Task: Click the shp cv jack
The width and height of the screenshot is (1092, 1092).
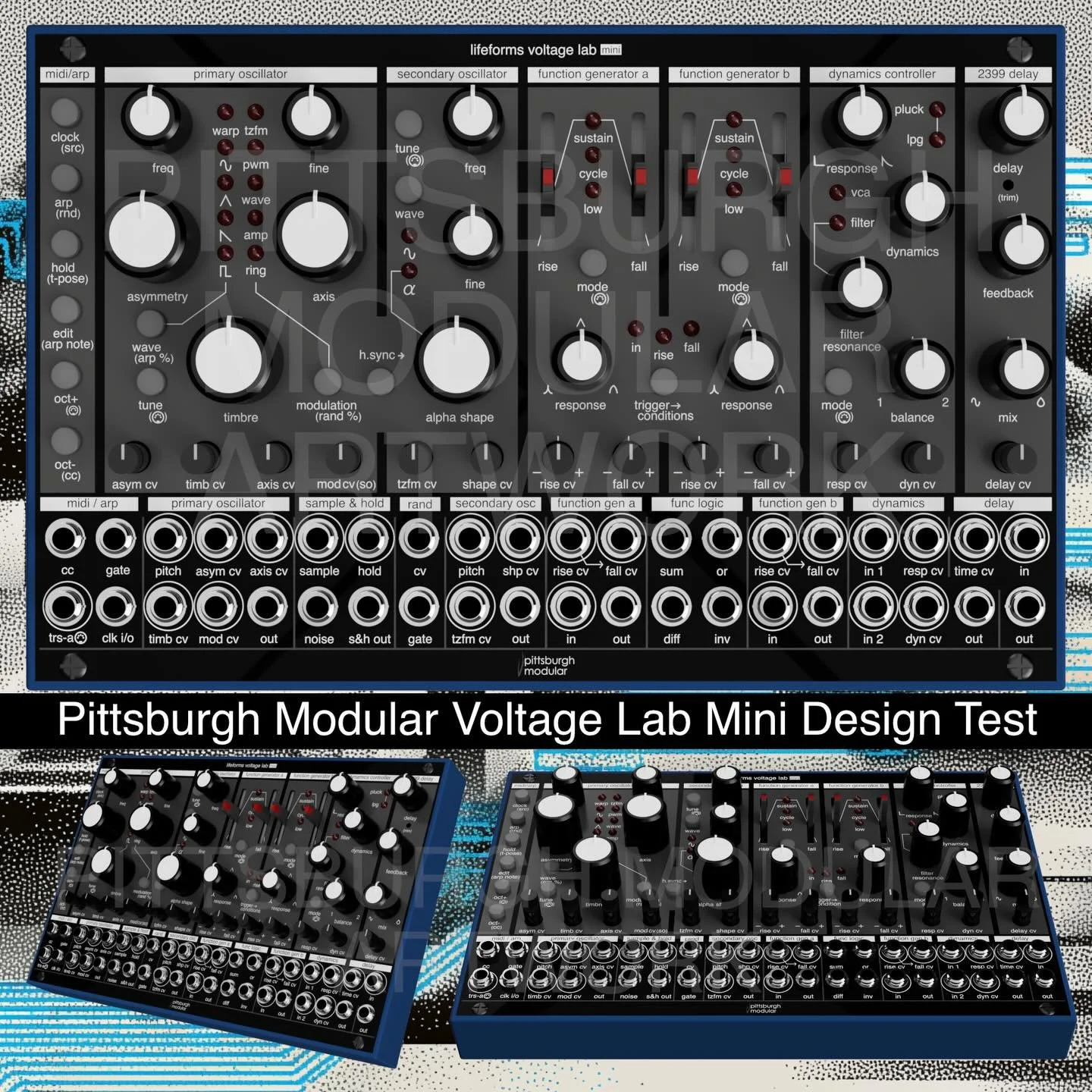Action: pos(520,539)
